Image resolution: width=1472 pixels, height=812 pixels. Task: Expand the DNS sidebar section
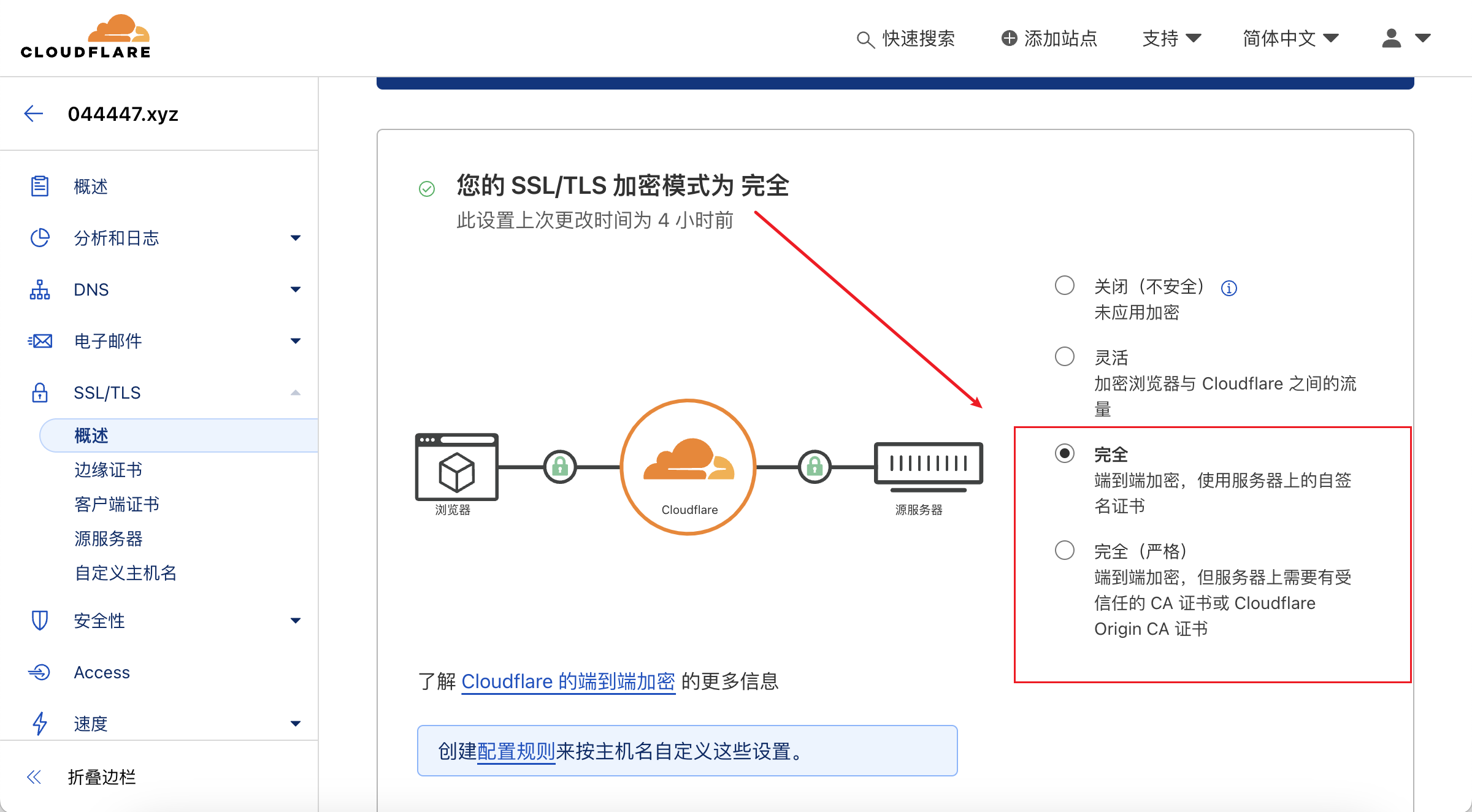[296, 289]
